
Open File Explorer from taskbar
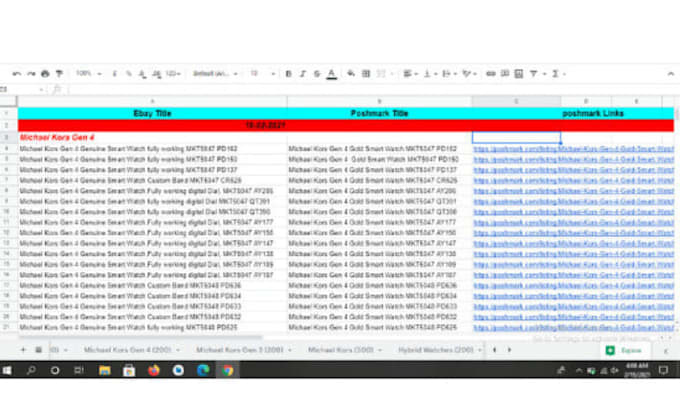105,371
